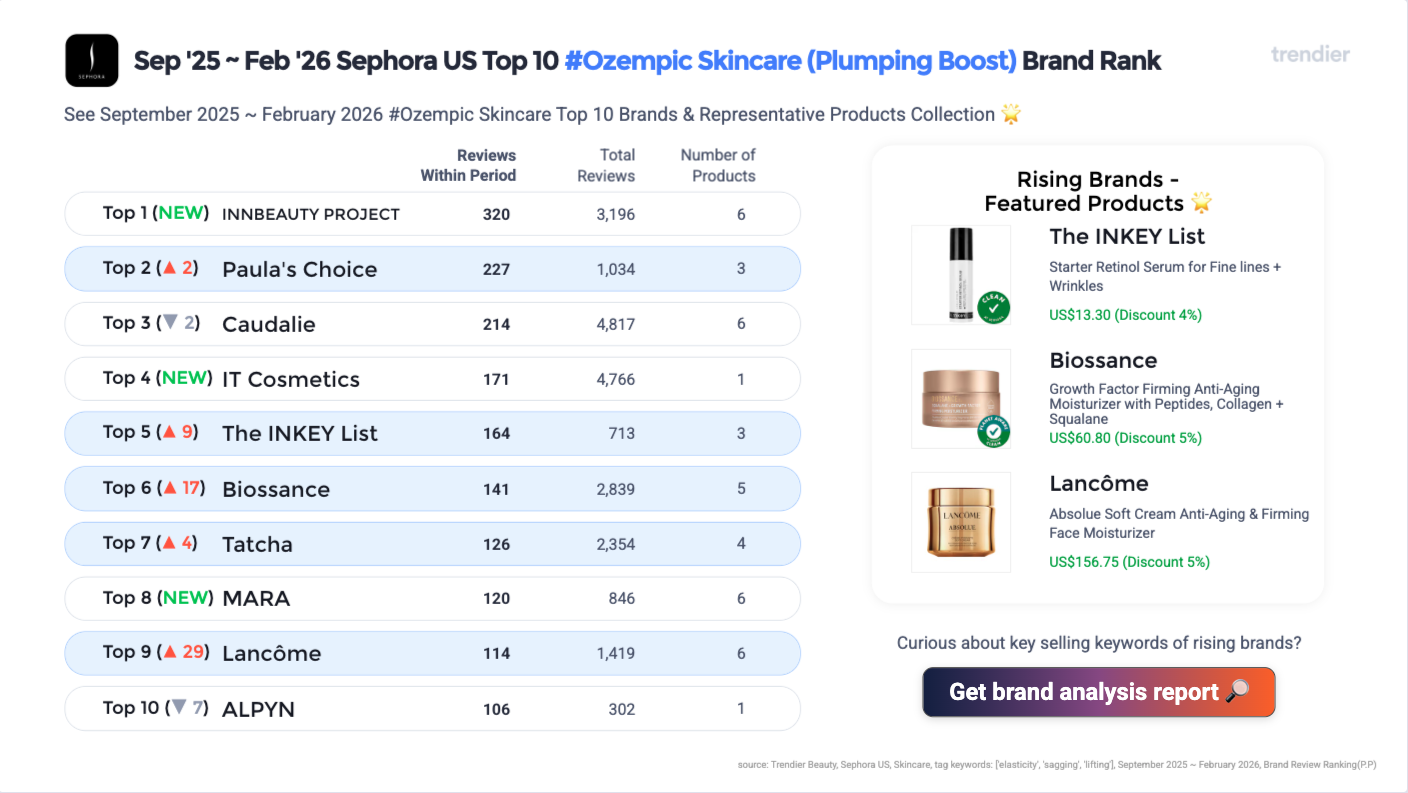Click the magnifier icon on report button
This screenshot has height=793, width=1408.
(1237, 692)
